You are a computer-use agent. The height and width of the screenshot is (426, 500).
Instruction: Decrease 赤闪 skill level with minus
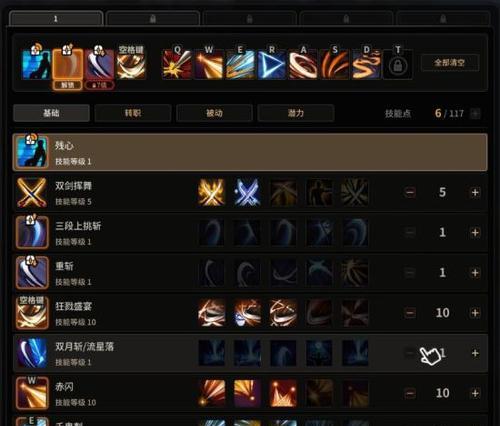click(410, 393)
